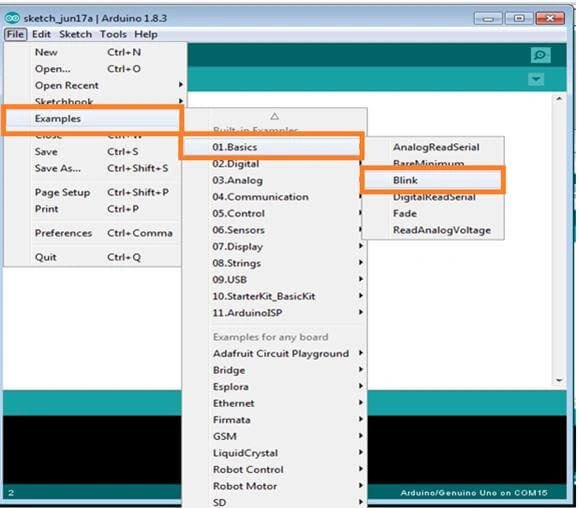Maximize the Arduino window

point(519,18)
